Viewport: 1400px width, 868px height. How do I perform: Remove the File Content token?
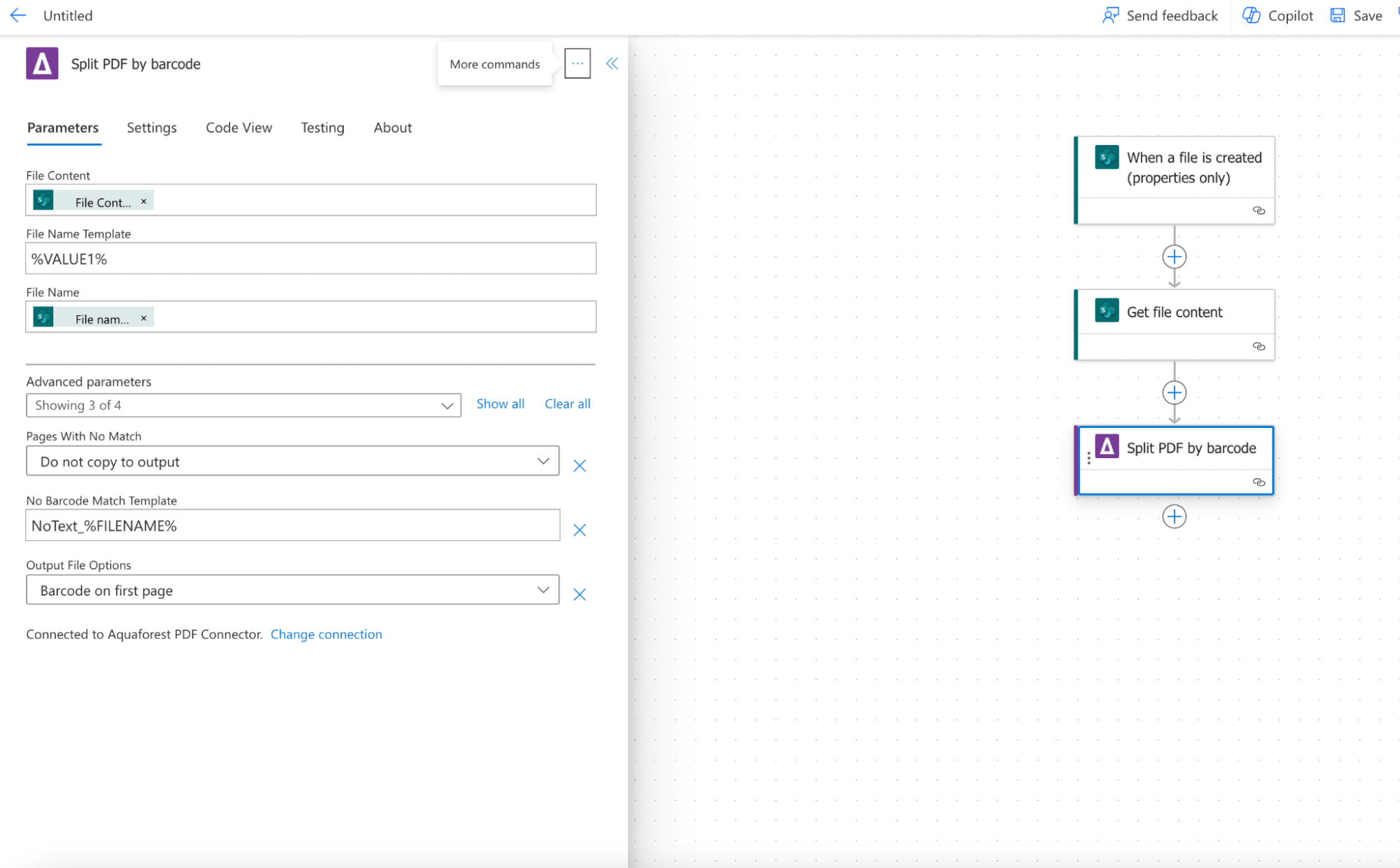pyautogui.click(x=144, y=201)
